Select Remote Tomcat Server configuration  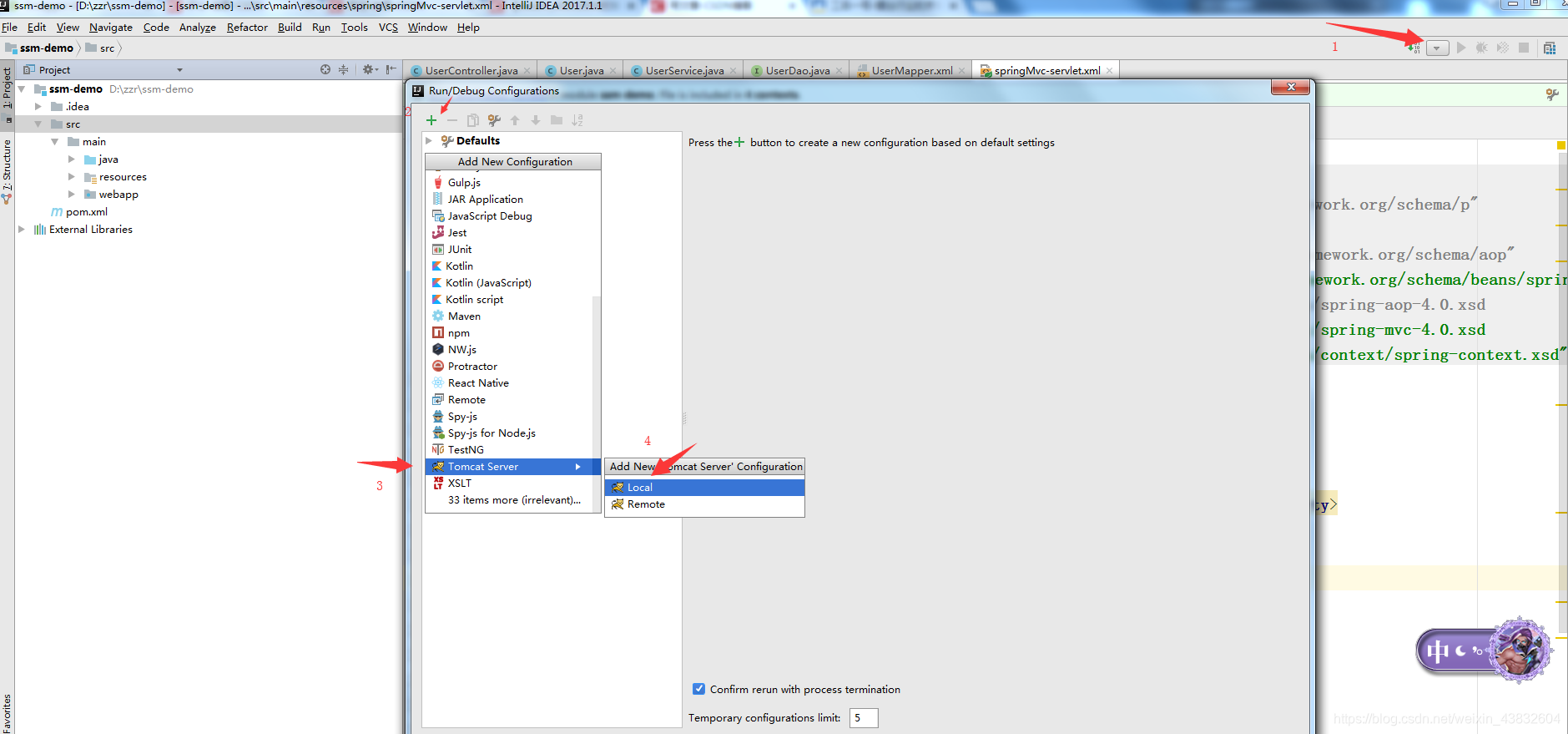click(x=704, y=504)
